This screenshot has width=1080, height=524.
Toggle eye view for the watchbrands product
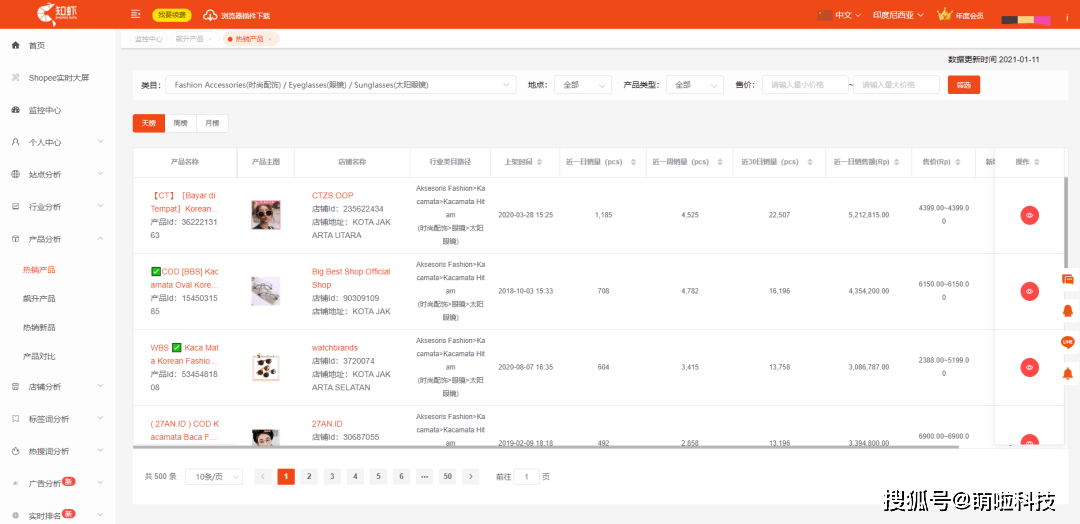coord(1029,367)
